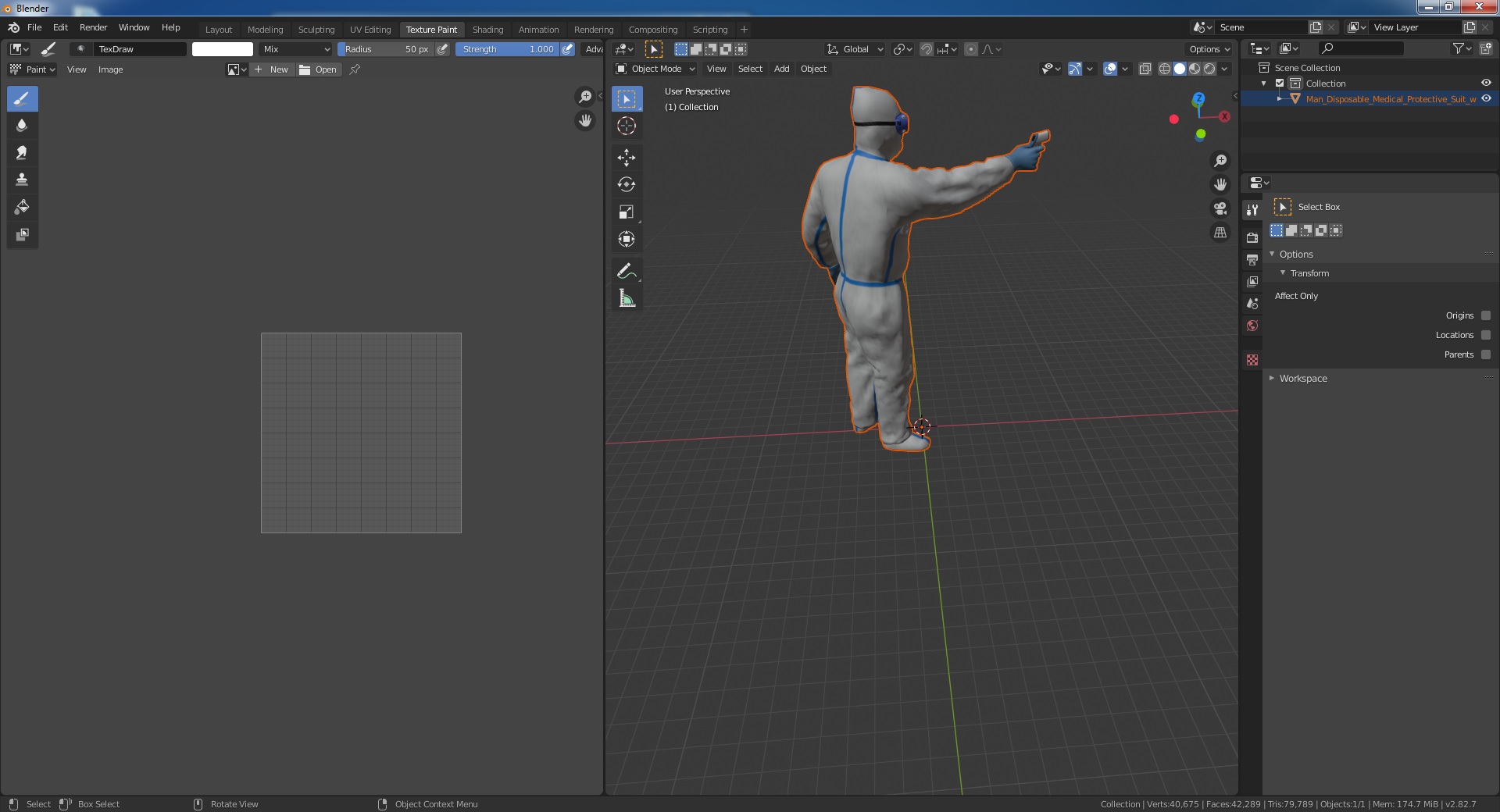1500x812 pixels.
Task: Open the viewport Options dropdown
Action: click(x=1209, y=49)
